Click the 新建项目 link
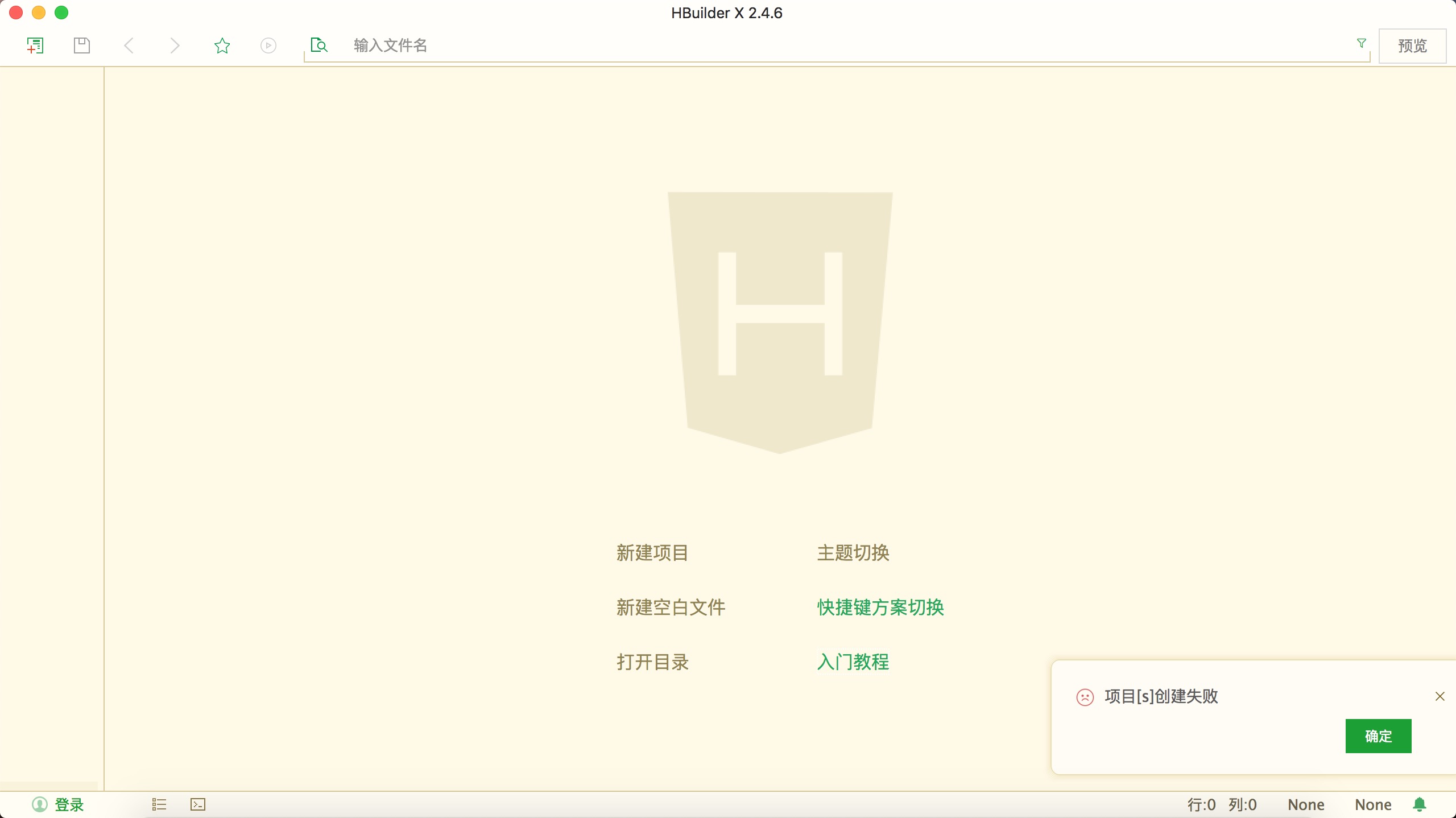The image size is (1456, 818). click(x=652, y=553)
